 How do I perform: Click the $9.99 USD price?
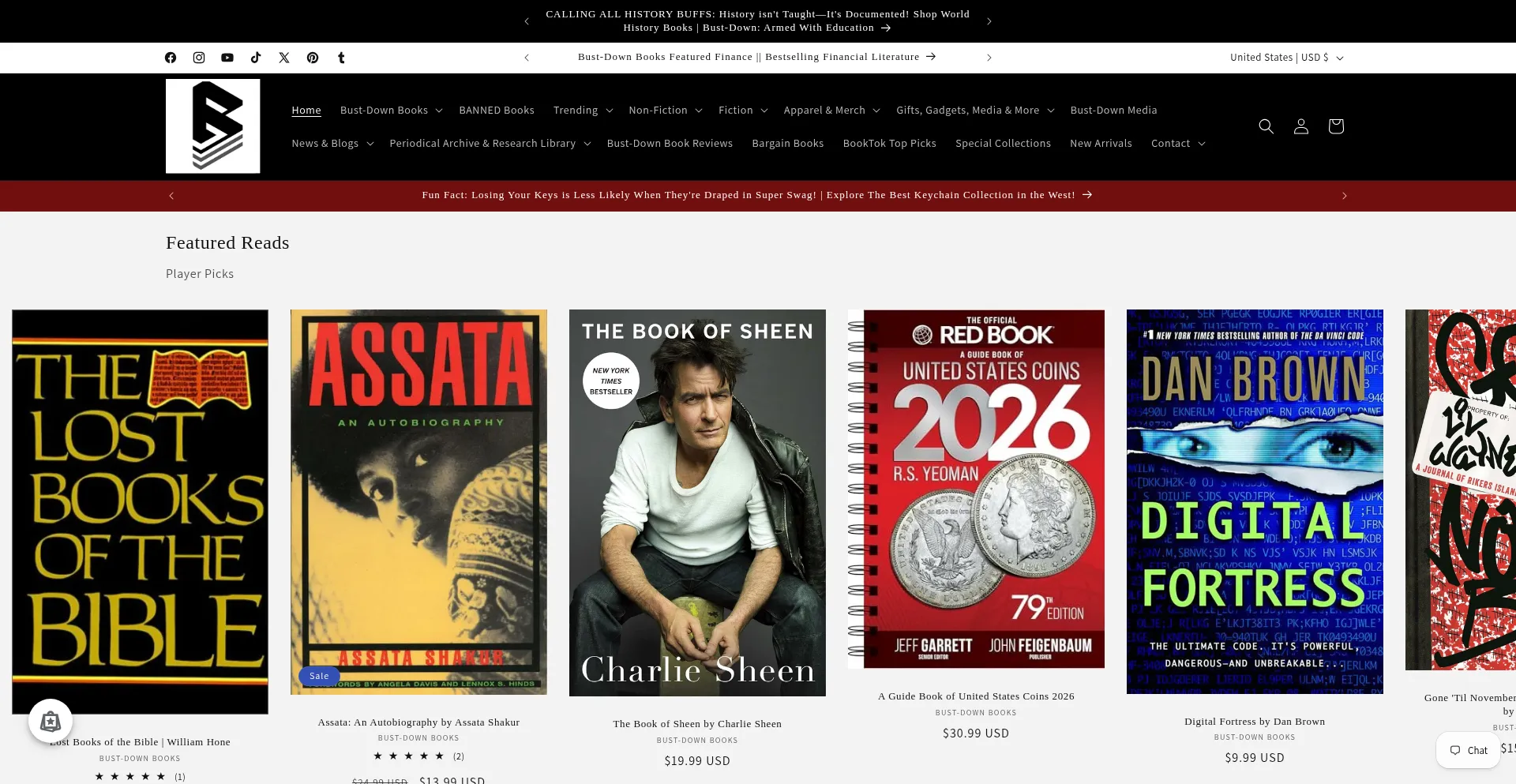pyautogui.click(x=1255, y=758)
